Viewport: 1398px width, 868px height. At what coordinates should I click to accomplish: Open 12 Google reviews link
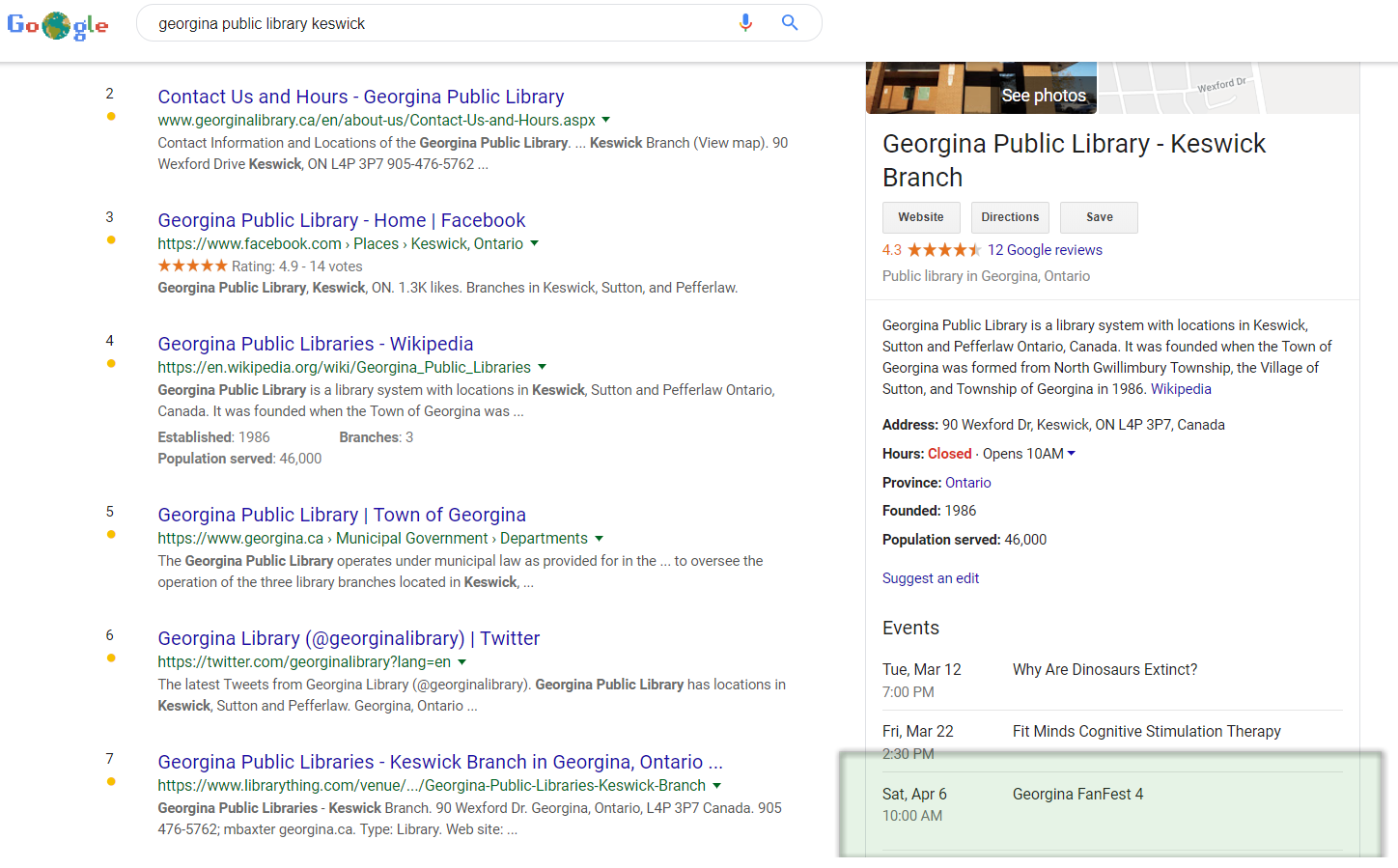click(x=1045, y=250)
